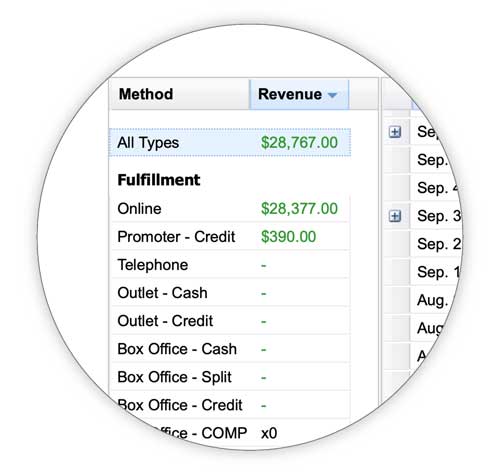Select the first Aug. date row
Image resolution: width=500 pixels, height=474 pixels.
432,300
